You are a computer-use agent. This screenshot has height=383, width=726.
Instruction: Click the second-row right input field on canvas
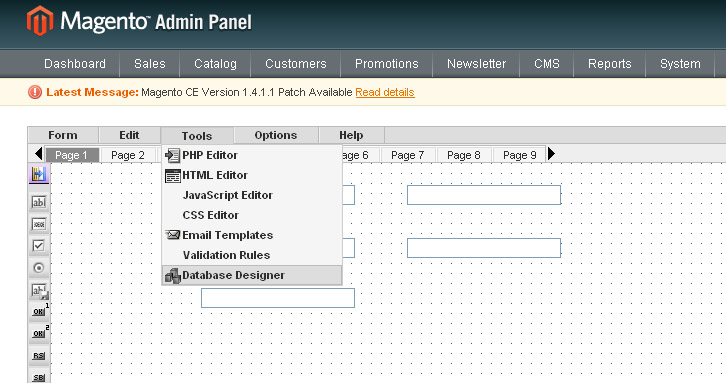click(x=484, y=248)
